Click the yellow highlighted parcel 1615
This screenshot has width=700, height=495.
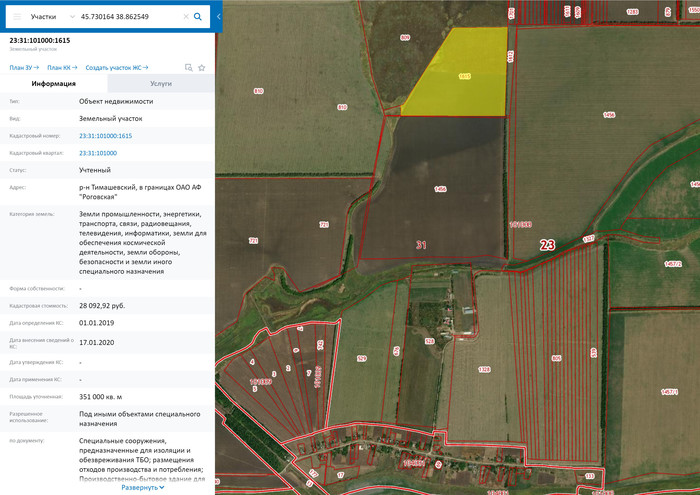pos(462,75)
